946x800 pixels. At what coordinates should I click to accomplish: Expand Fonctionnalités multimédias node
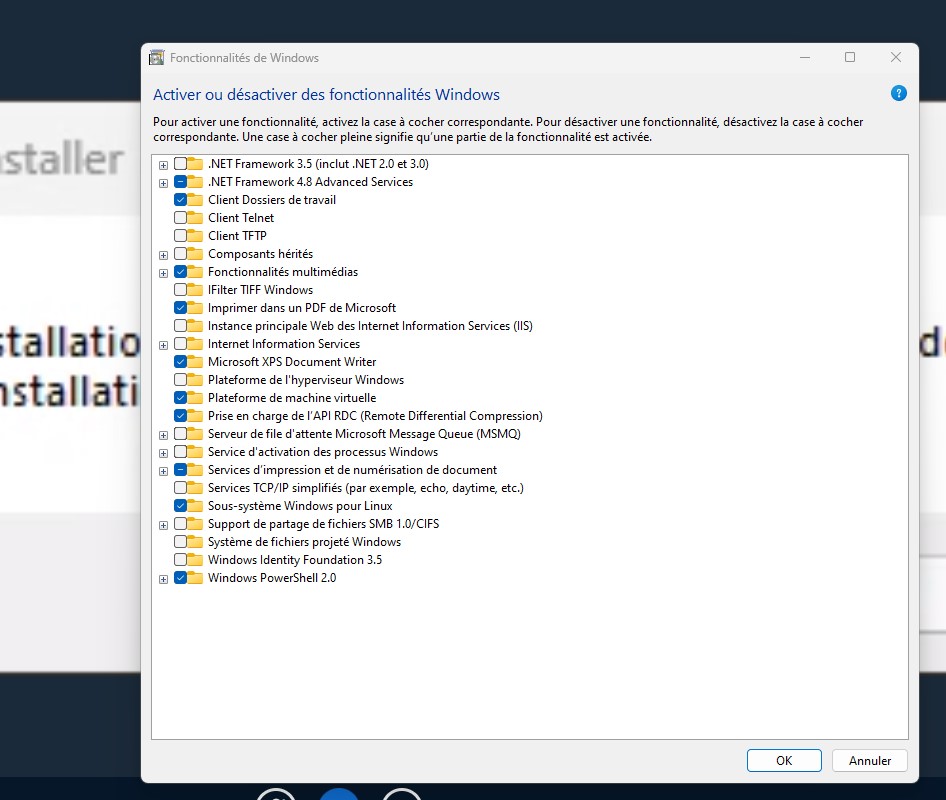pyautogui.click(x=163, y=273)
